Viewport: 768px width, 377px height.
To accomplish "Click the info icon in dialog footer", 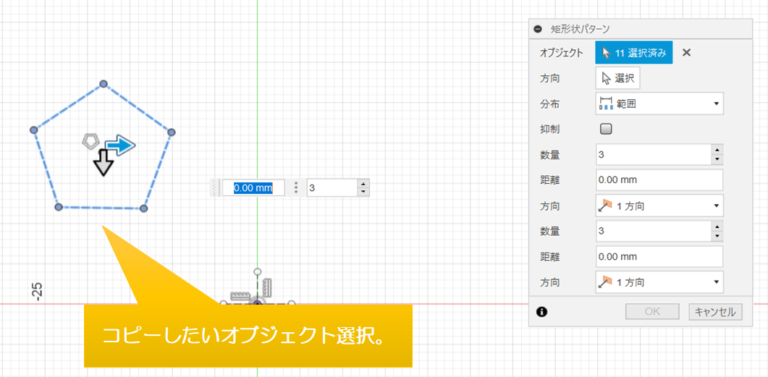I will pos(542,311).
